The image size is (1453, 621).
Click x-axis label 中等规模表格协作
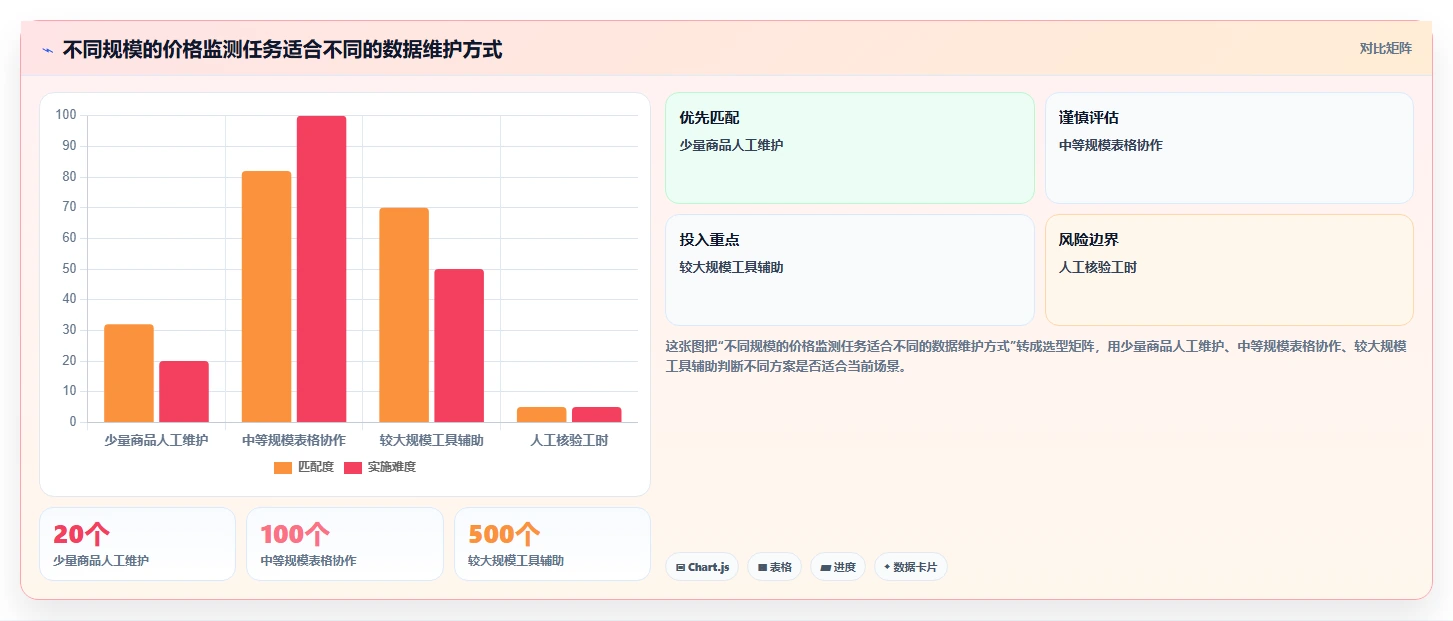coord(294,440)
